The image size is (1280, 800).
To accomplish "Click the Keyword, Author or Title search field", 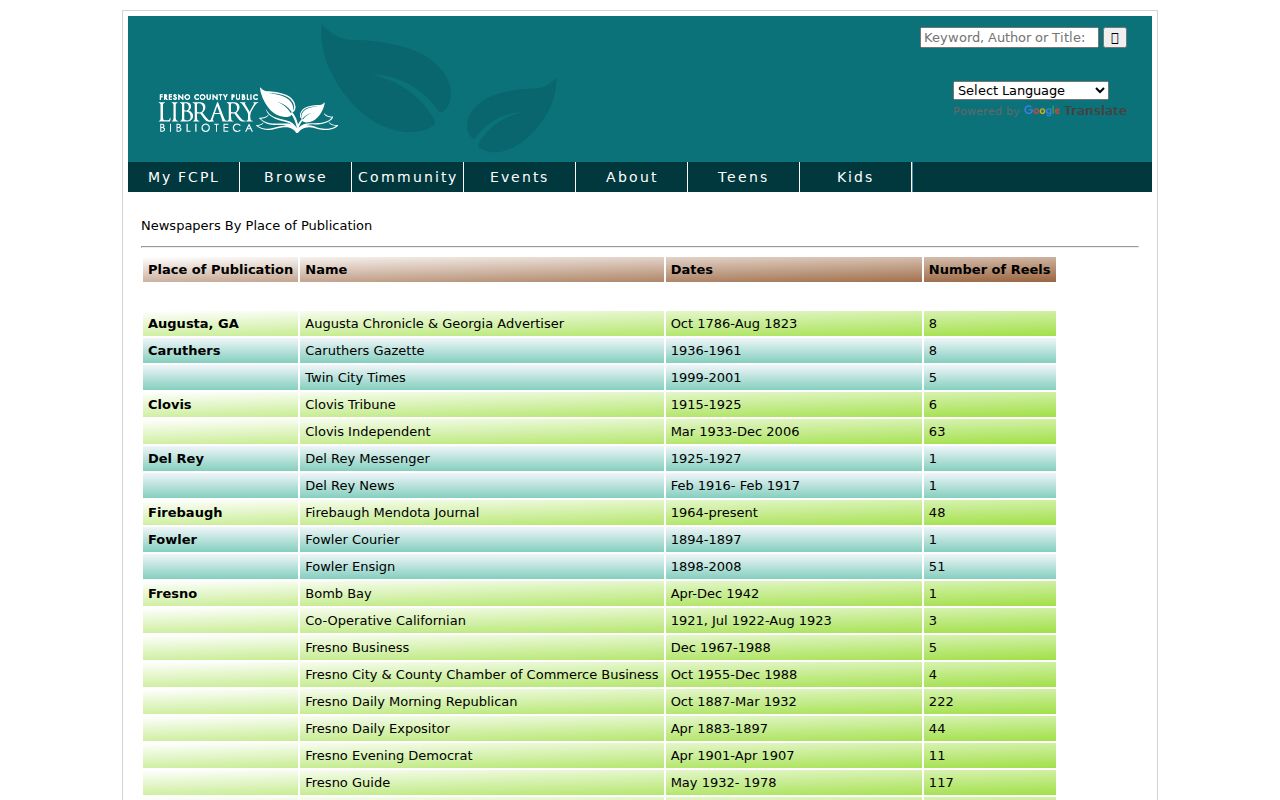I will coord(1009,38).
